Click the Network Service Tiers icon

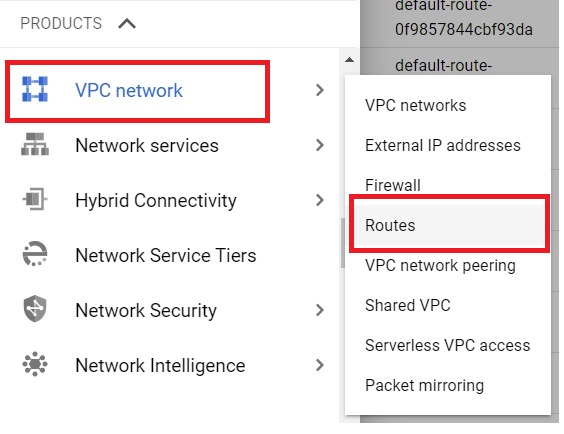click(35, 254)
